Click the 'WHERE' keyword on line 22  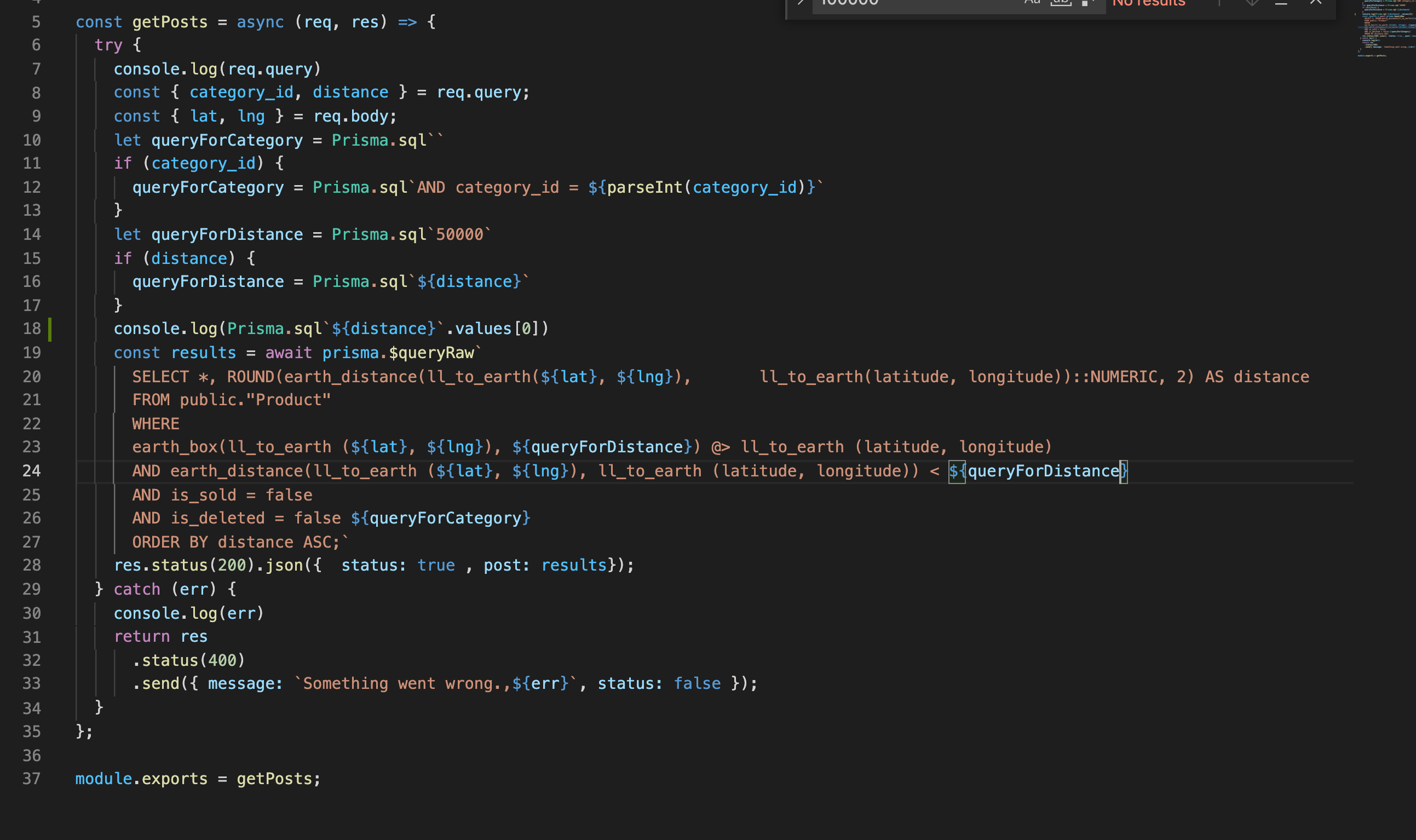pyautogui.click(x=156, y=424)
